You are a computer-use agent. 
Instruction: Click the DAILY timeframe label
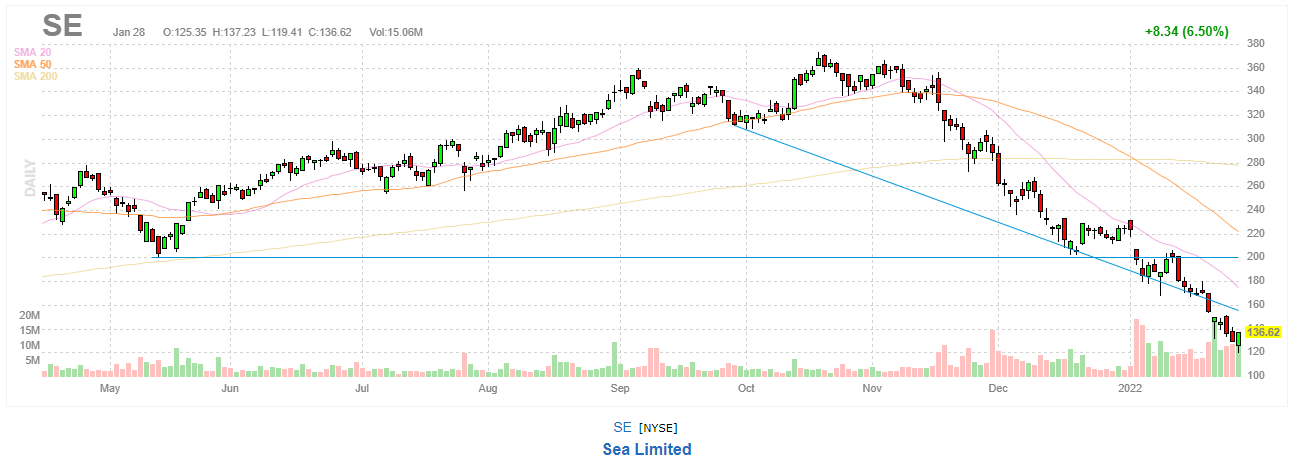coord(30,175)
